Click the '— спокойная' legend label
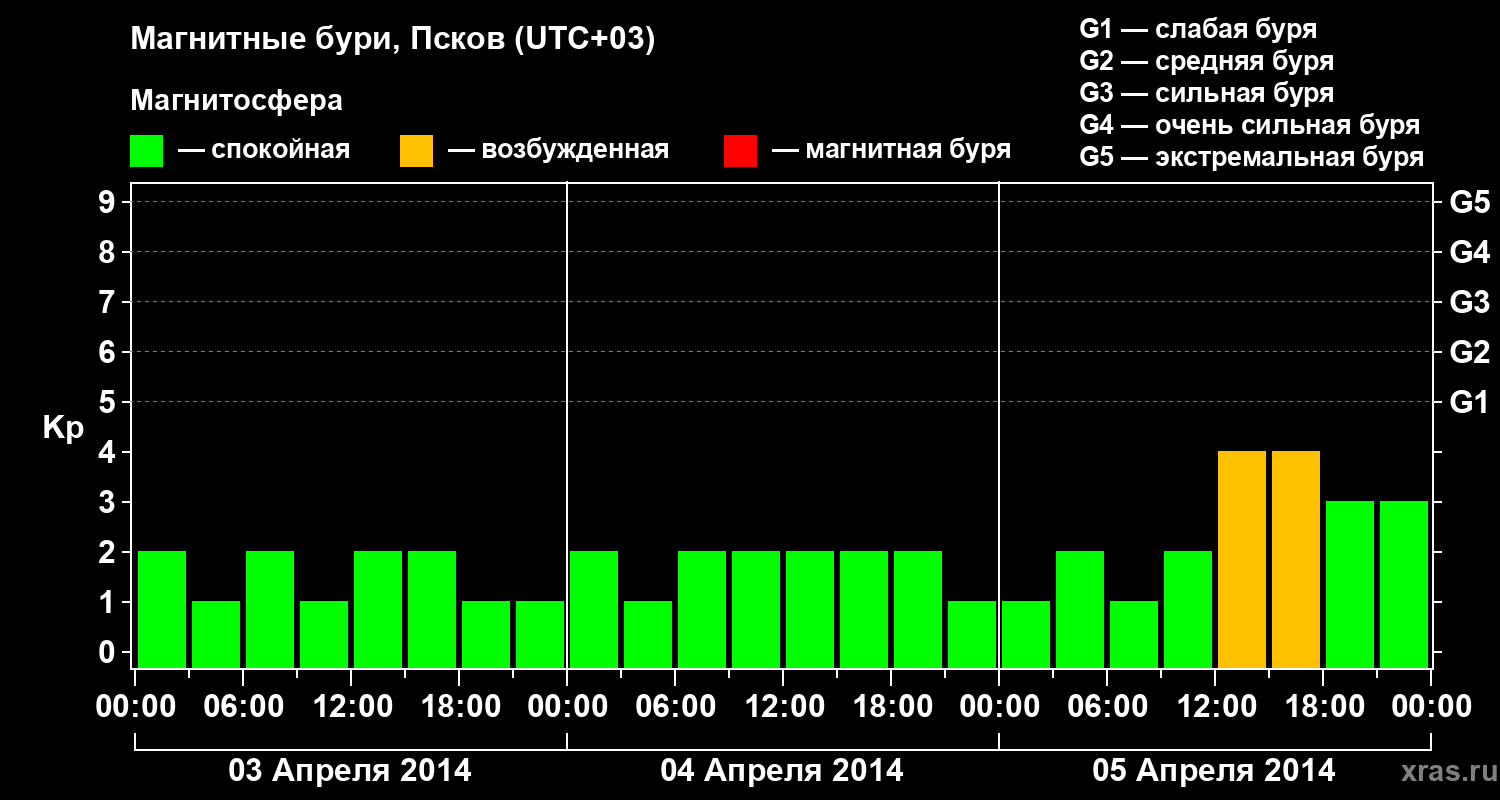The width and height of the screenshot is (1500, 800). [x=264, y=150]
